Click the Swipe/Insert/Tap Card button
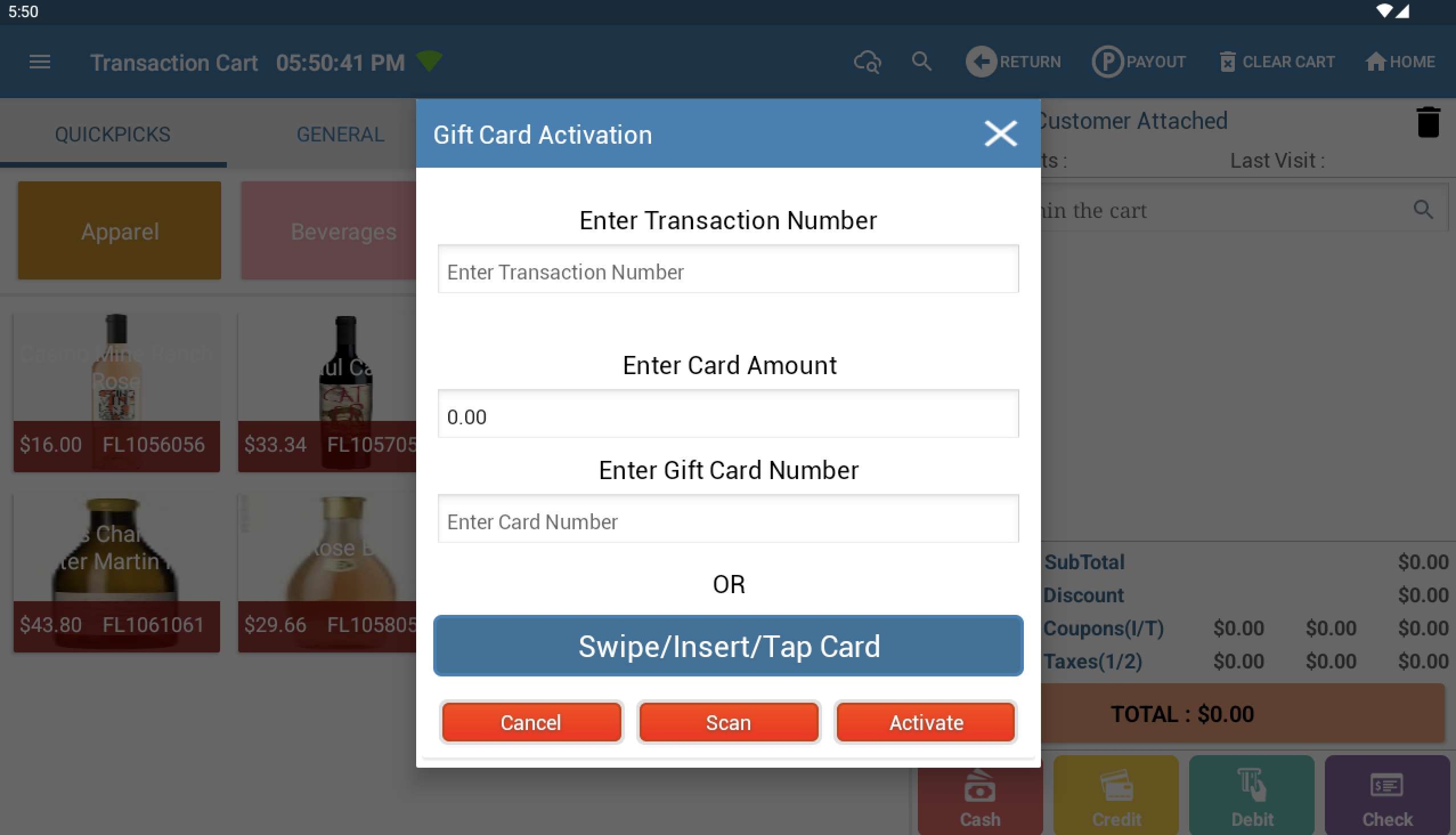Image resolution: width=1456 pixels, height=835 pixels. [x=728, y=645]
